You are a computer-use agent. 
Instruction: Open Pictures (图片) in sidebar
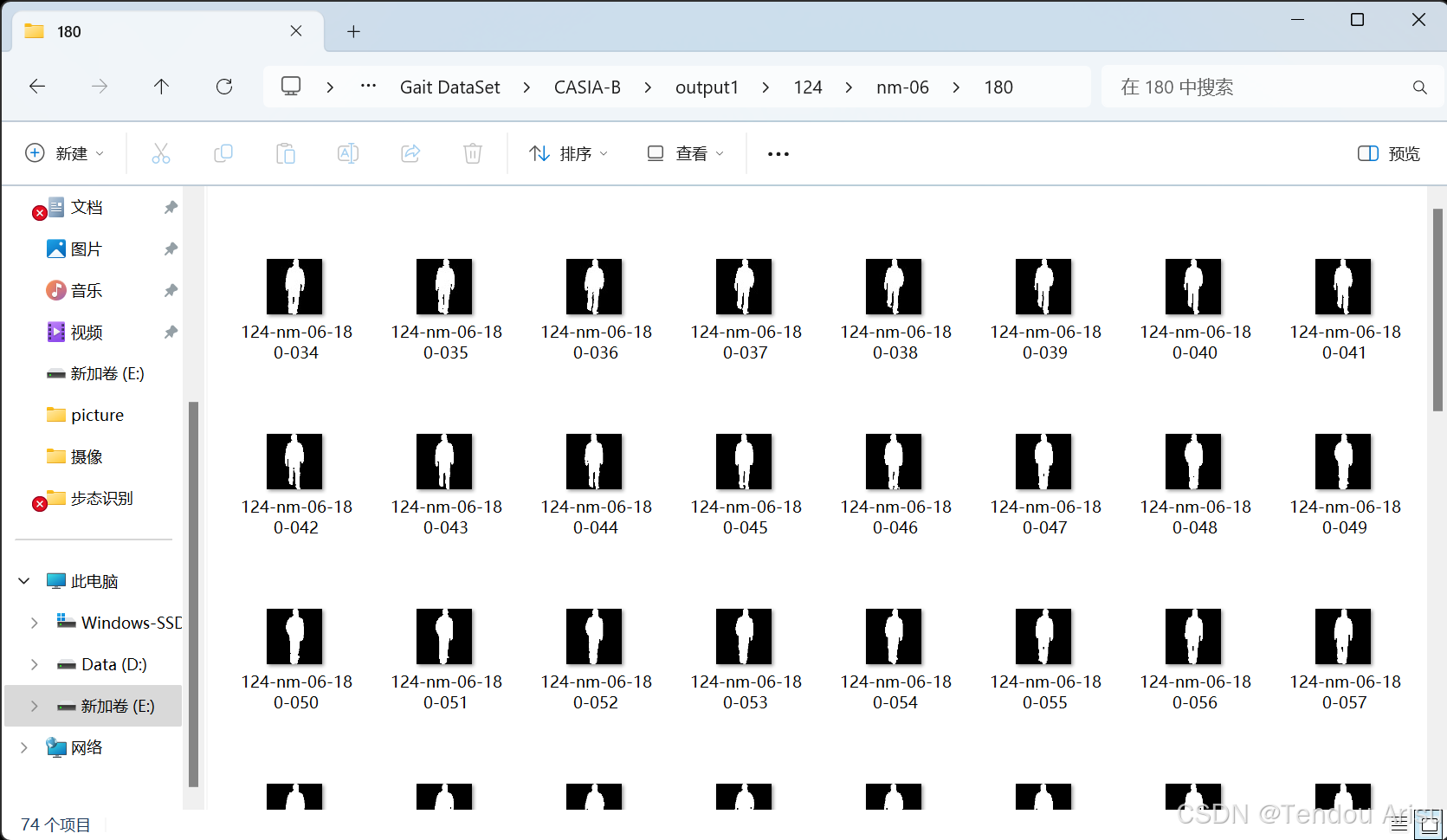tap(87, 249)
